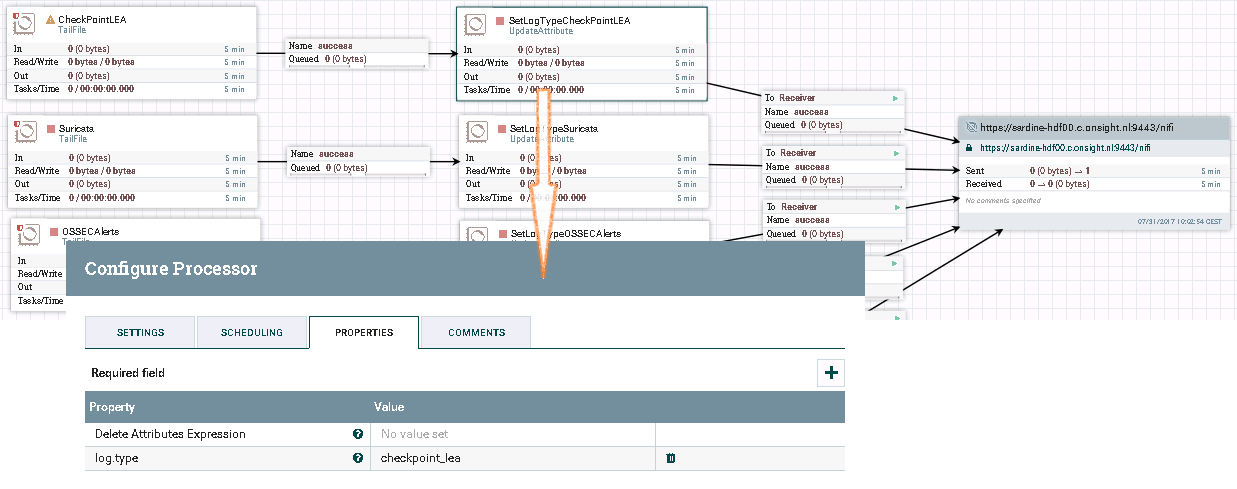Click the plus icon to add property
The image size is (1237, 489).
tap(831, 373)
